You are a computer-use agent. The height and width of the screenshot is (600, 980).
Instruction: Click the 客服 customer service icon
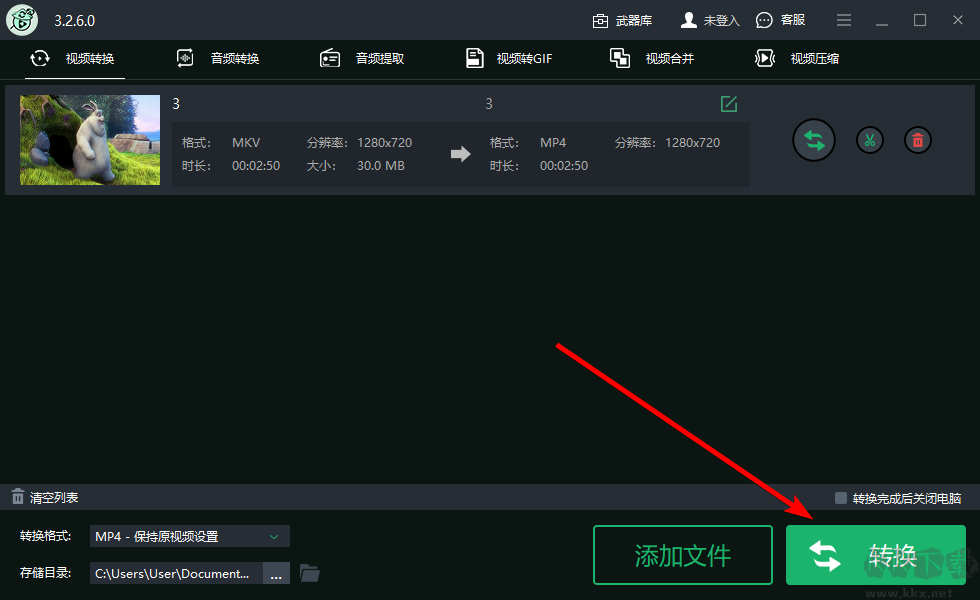pos(762,19)
